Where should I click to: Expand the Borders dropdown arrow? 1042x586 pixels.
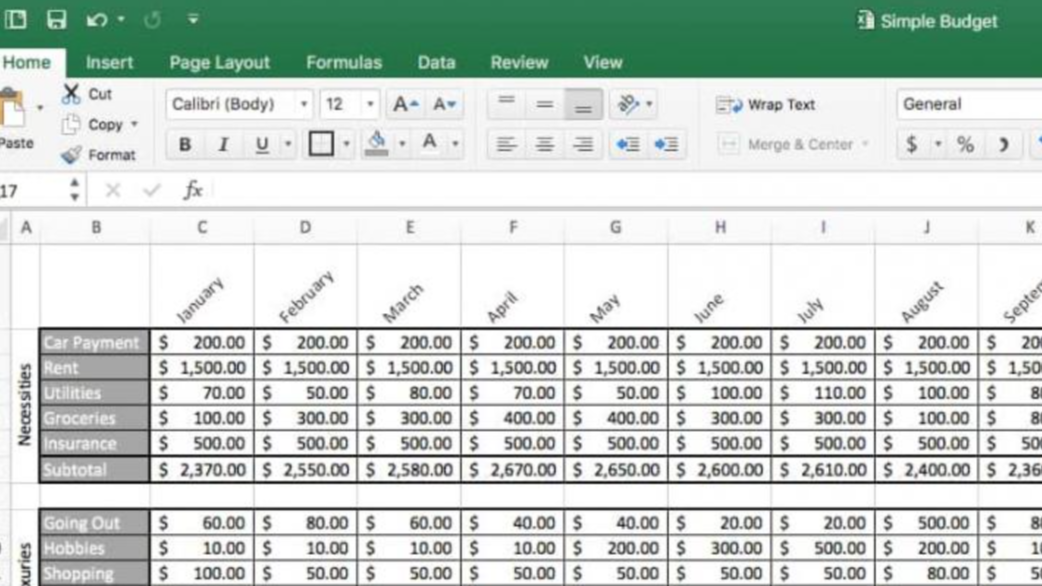pyautogui.click(x=346, y=144)
